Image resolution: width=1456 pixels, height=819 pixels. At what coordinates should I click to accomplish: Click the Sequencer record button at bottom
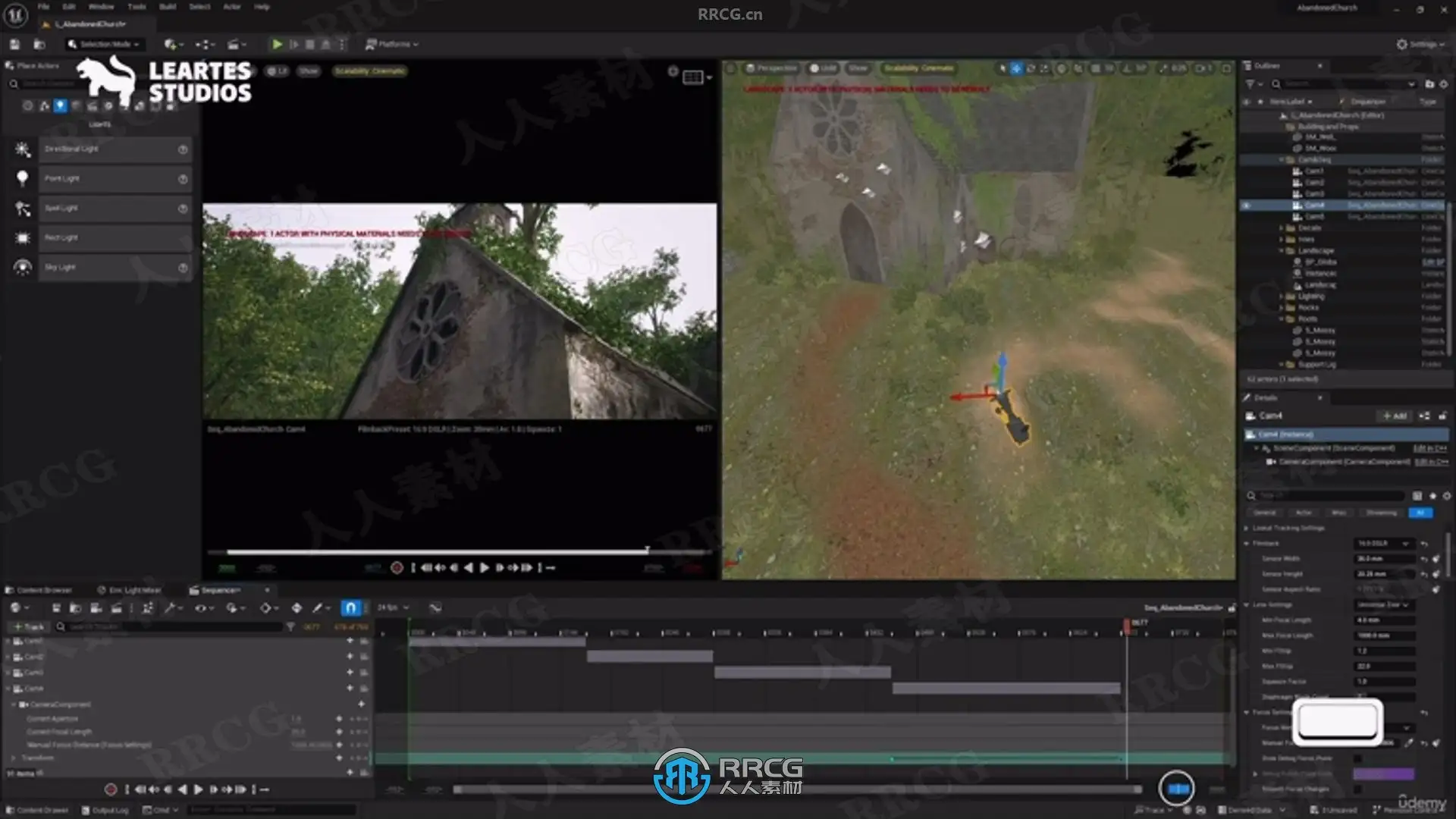111,789
